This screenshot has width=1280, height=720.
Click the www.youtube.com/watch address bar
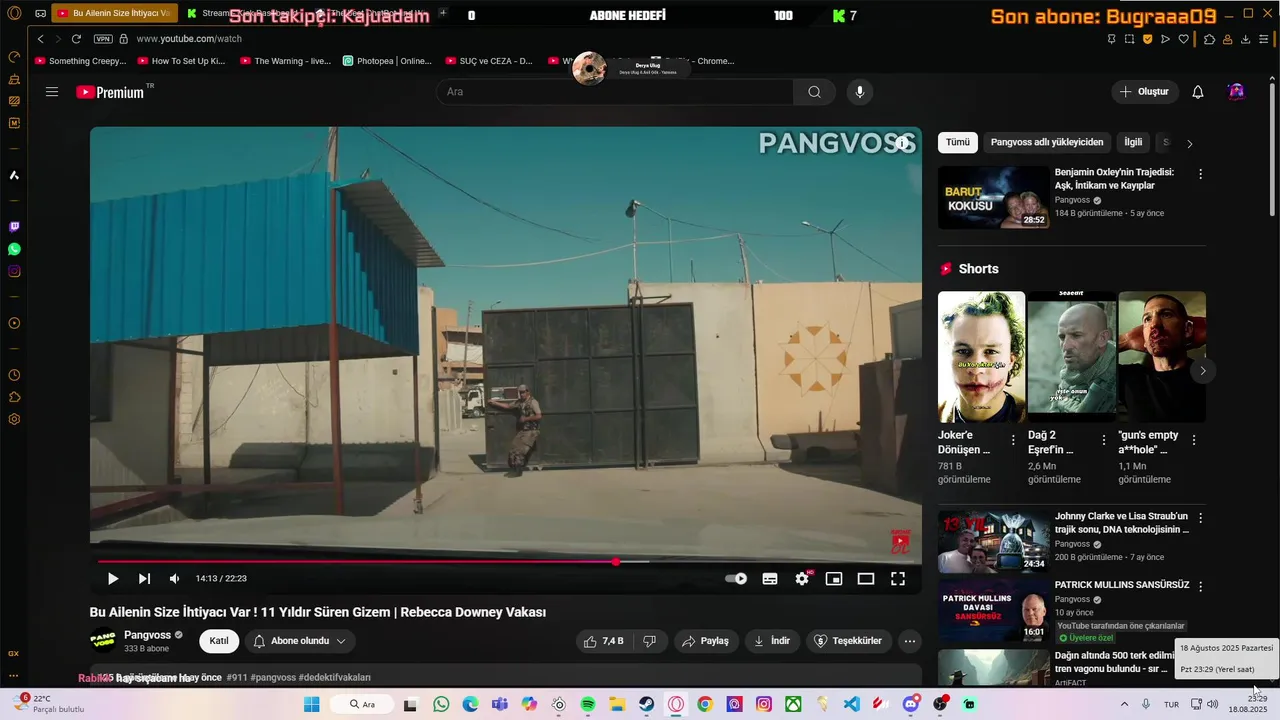(x=189, y=39)
